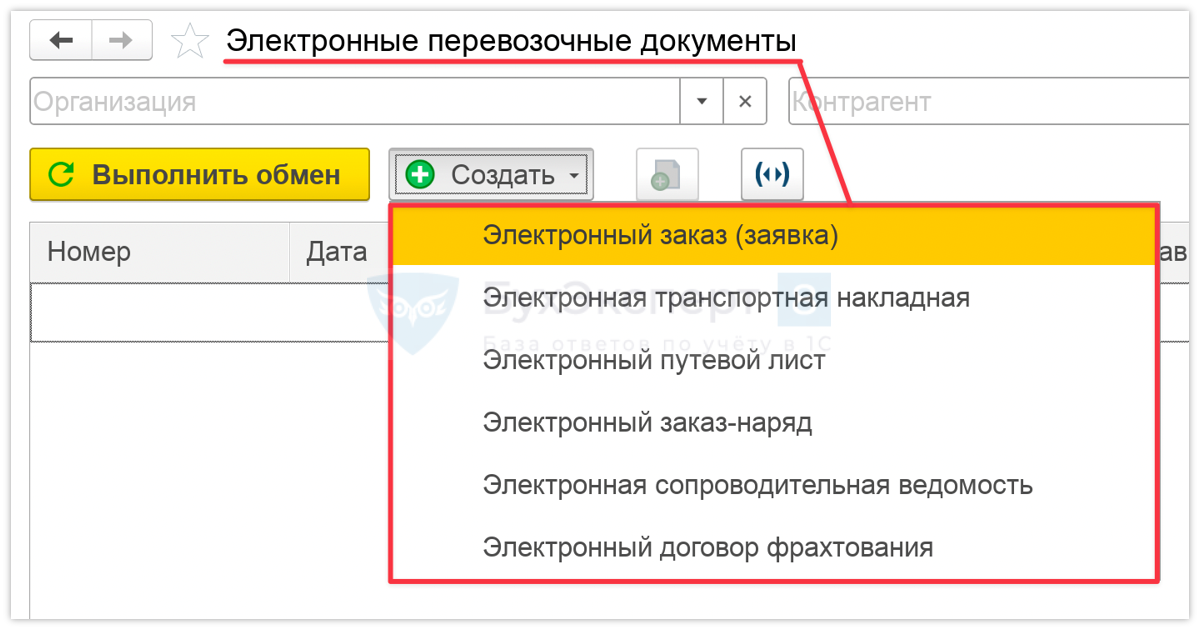Choose Электронная сопроводительная ведомость
Image resolution: width=1200 pixels, height=630 pixels.
point(773,486)
